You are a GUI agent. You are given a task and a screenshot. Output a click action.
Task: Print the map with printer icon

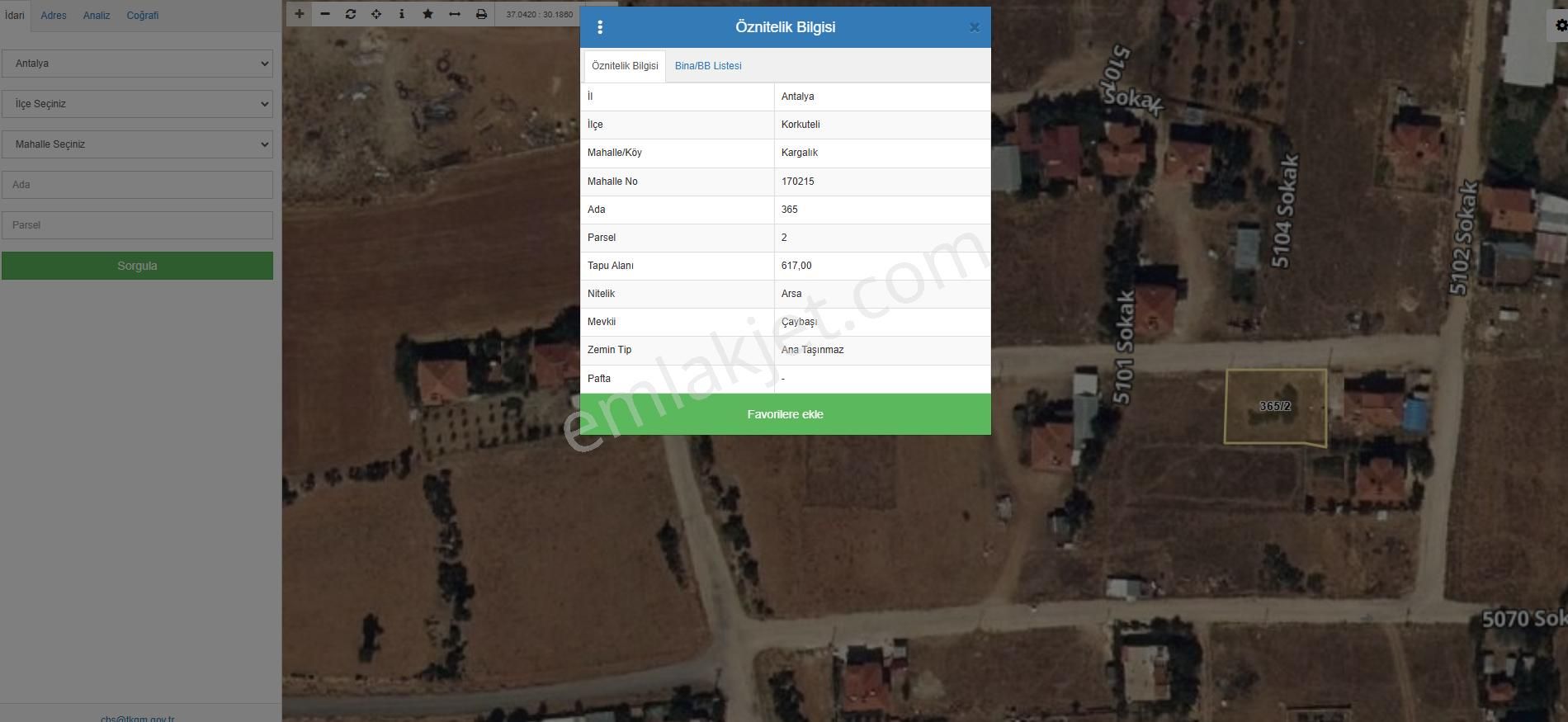(481, 14)
